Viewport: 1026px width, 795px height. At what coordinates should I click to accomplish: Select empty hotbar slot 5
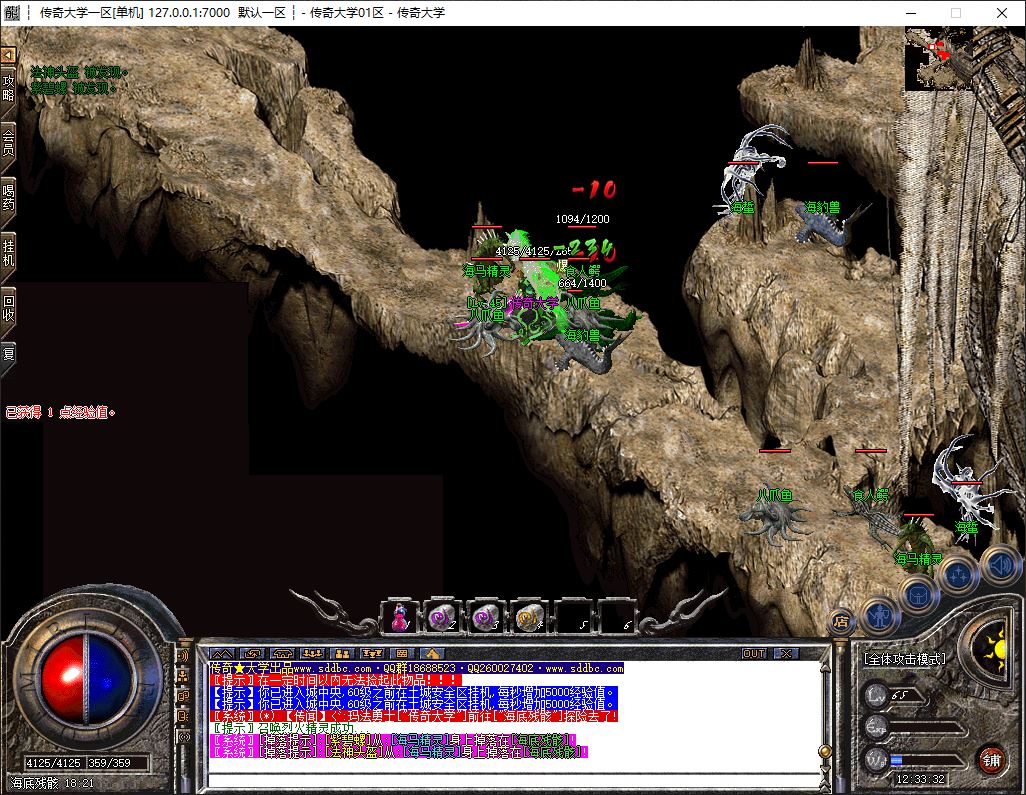point(572,616)
